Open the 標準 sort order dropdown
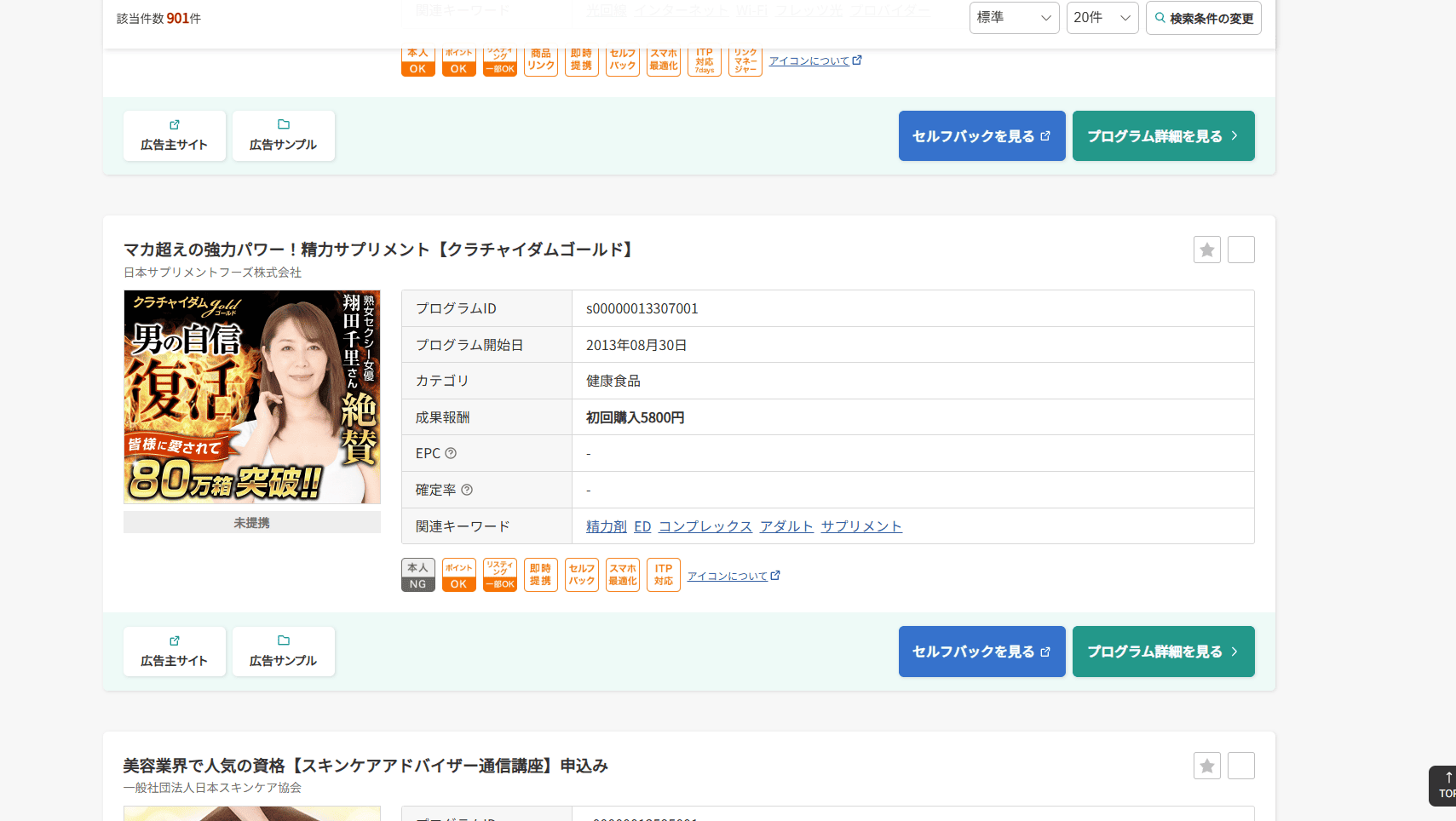 [1015, 18]
